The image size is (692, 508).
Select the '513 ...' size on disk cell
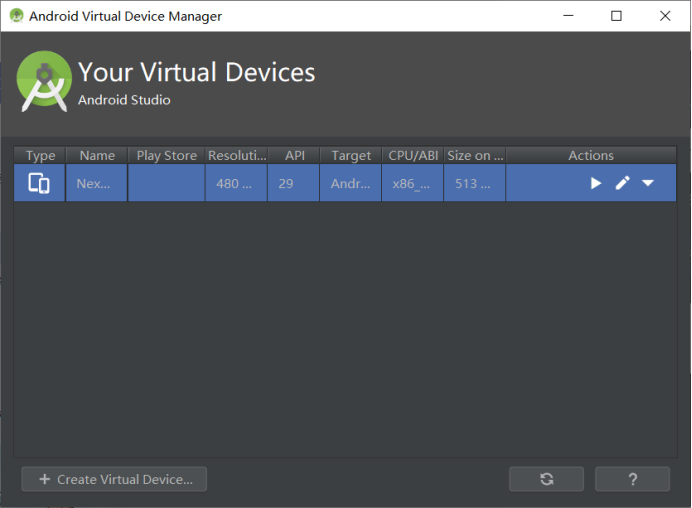(x=474, y=183)
